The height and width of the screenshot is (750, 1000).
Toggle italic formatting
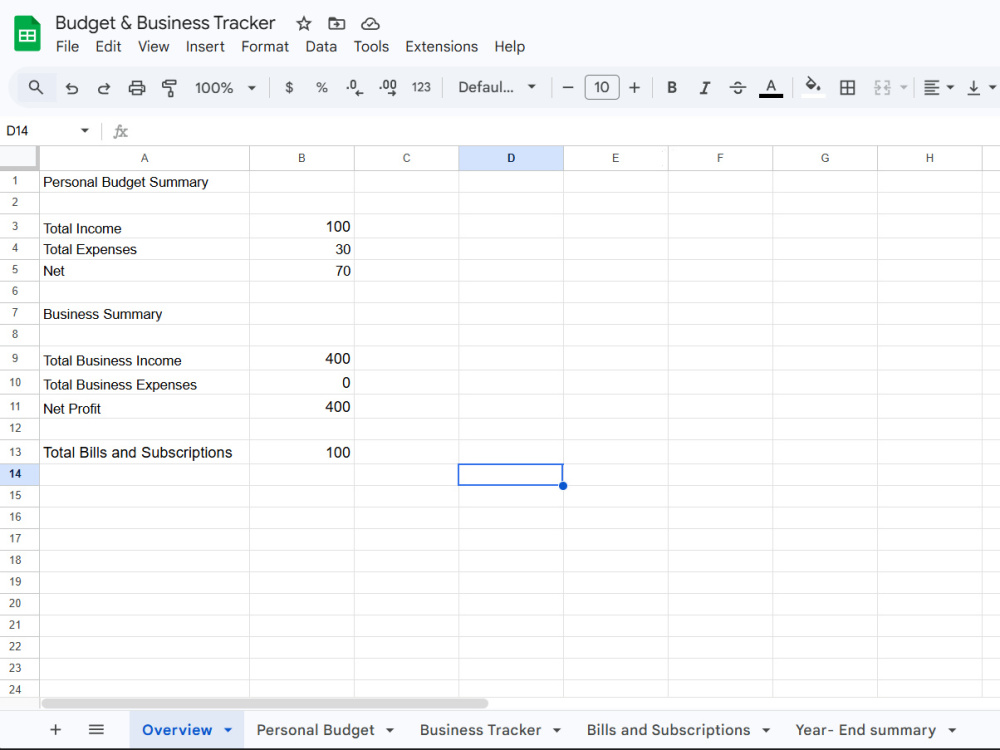704,87
